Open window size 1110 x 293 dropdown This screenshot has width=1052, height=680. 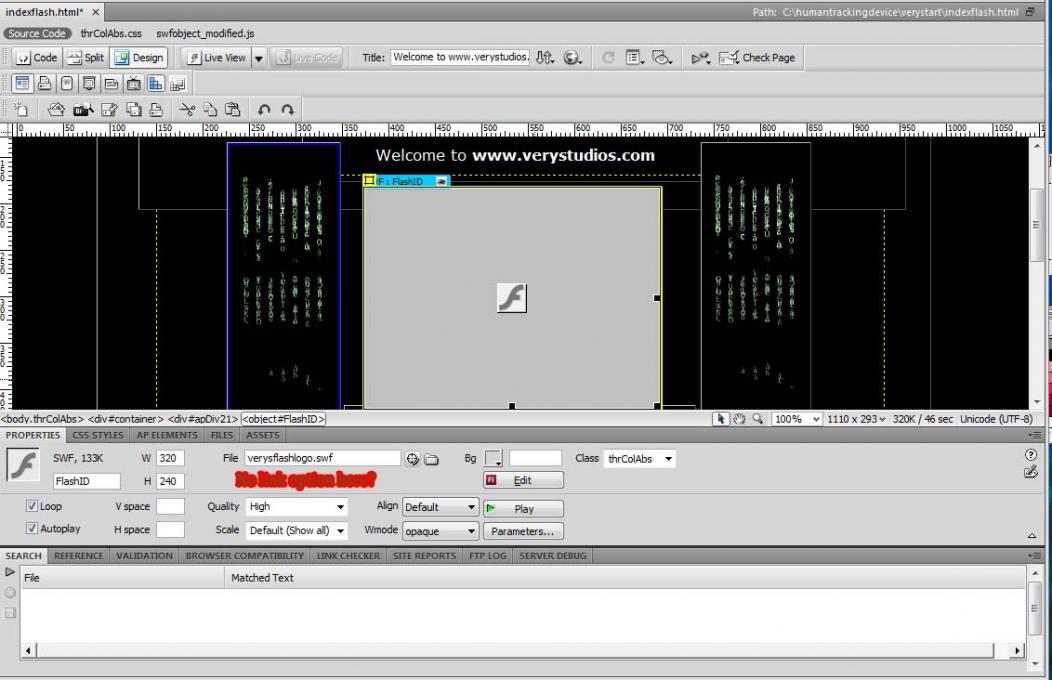(x=855, y=418)
